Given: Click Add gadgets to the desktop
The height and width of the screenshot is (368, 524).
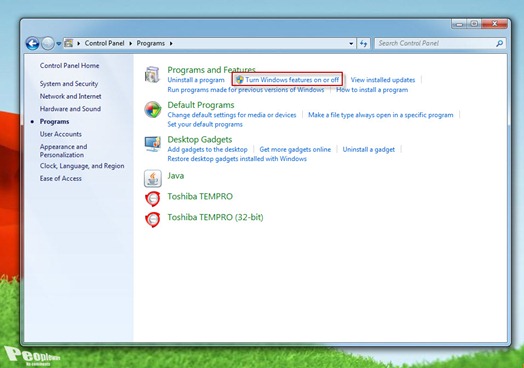Looking at the screenshot, I should pyautogui.click(x=208, y=149).
